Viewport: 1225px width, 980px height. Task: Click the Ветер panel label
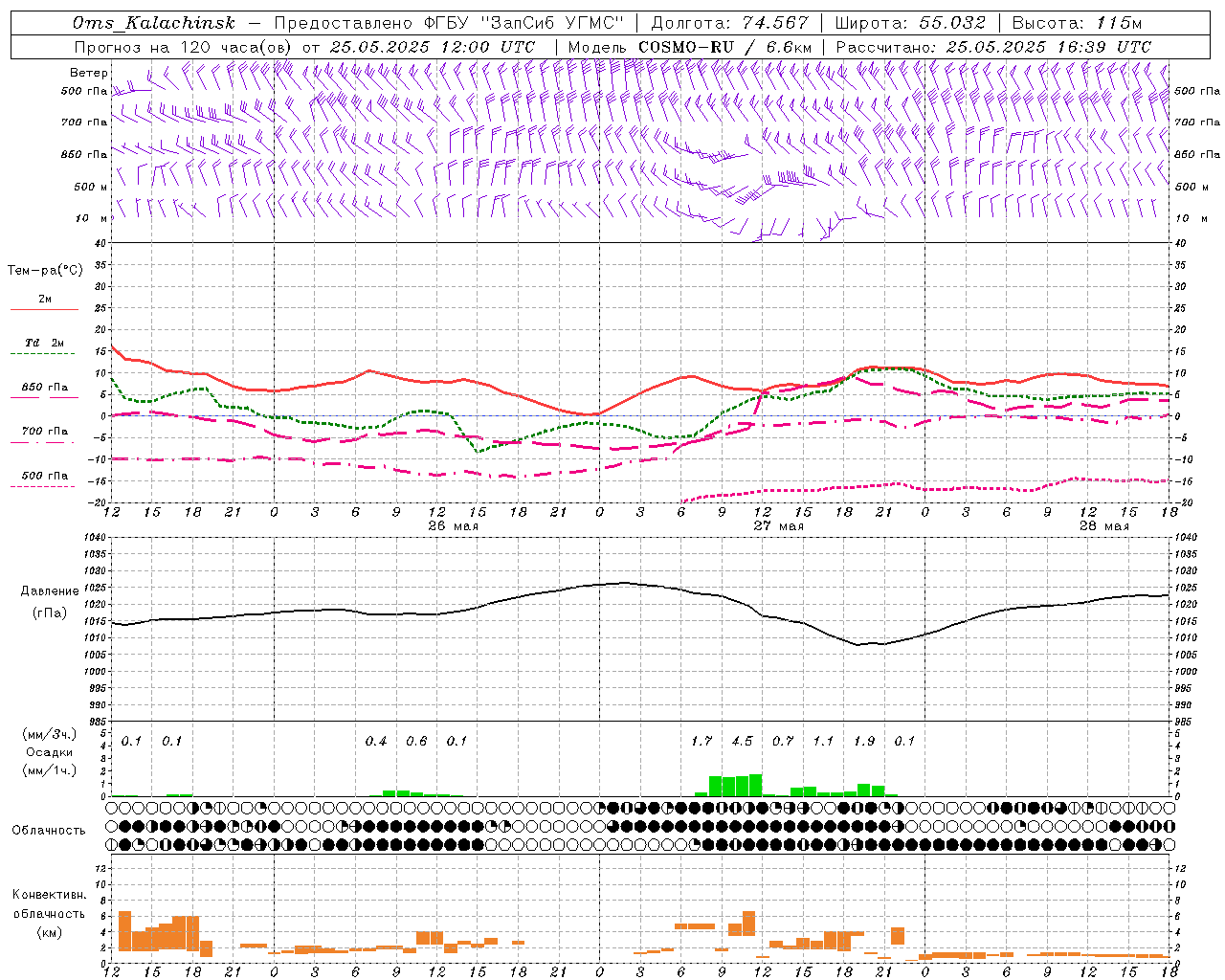pos(88,73)
